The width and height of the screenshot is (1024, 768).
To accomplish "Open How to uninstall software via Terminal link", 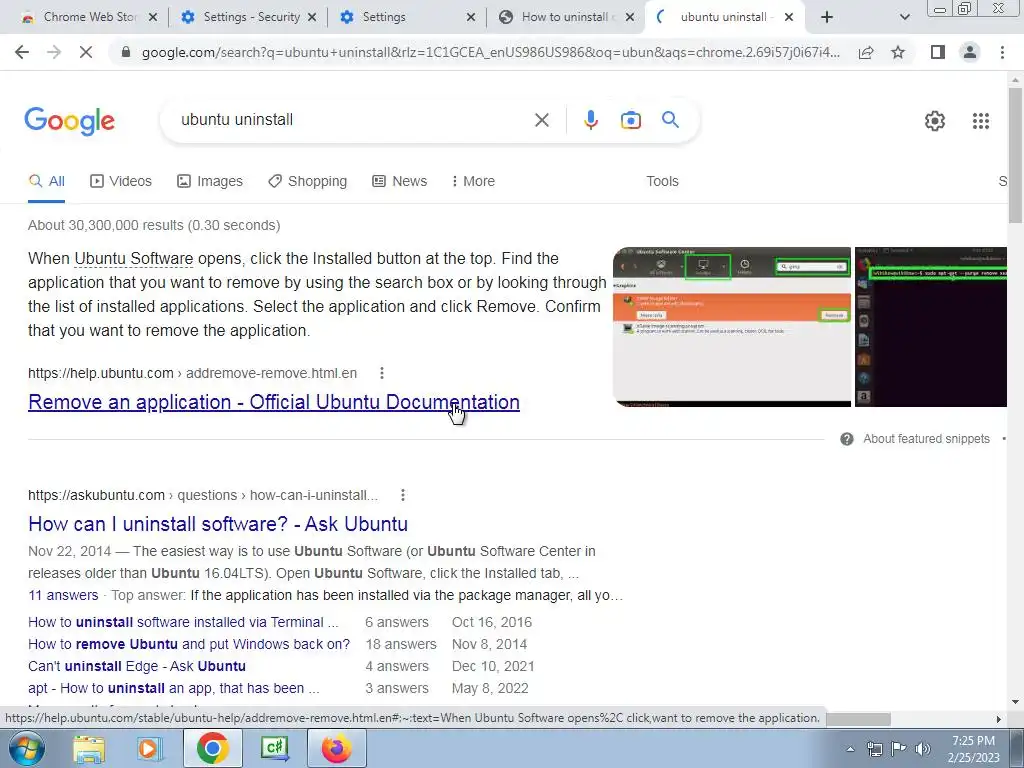I will pyautogui.click(x=184, y=622).
